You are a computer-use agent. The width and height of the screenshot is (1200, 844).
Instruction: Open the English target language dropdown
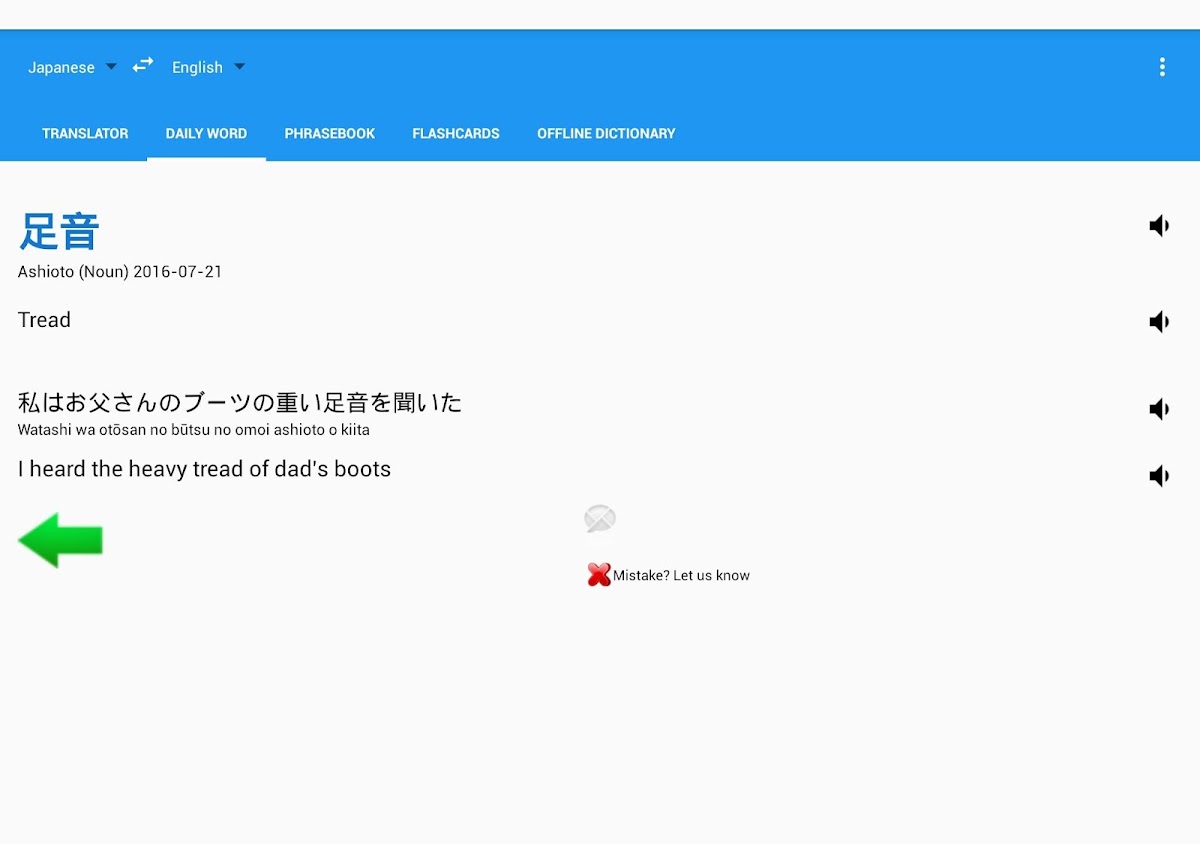208,67
